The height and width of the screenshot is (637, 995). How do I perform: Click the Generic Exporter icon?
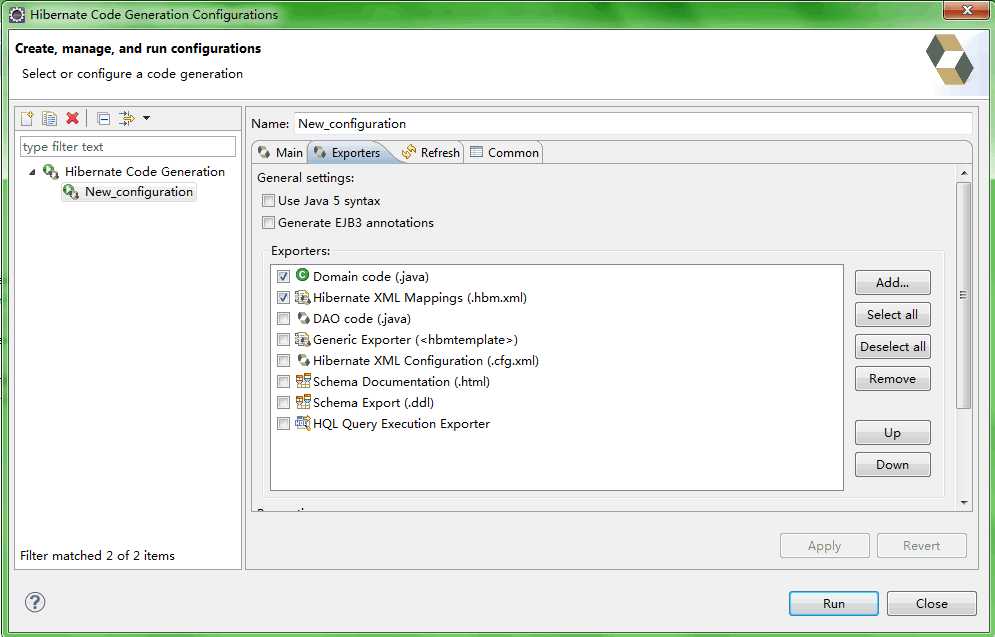(x=303, y=339)
